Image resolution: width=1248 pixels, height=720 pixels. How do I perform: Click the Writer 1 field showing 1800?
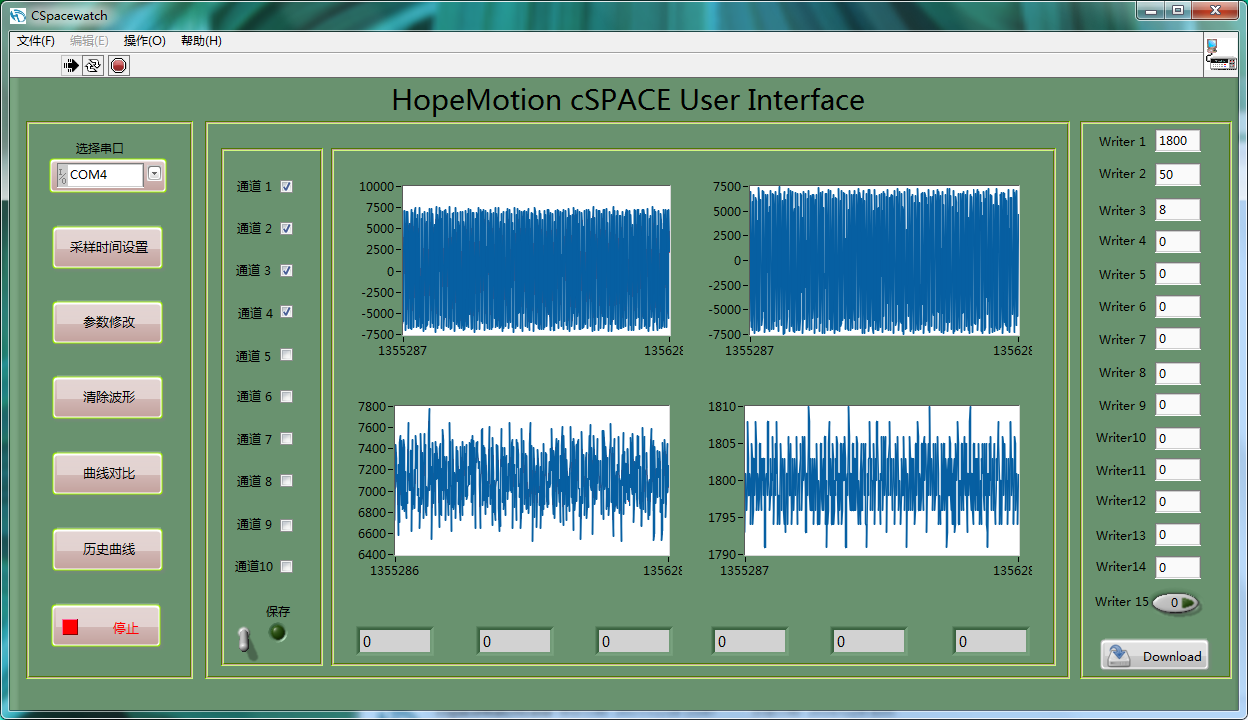click(1177, 141)
